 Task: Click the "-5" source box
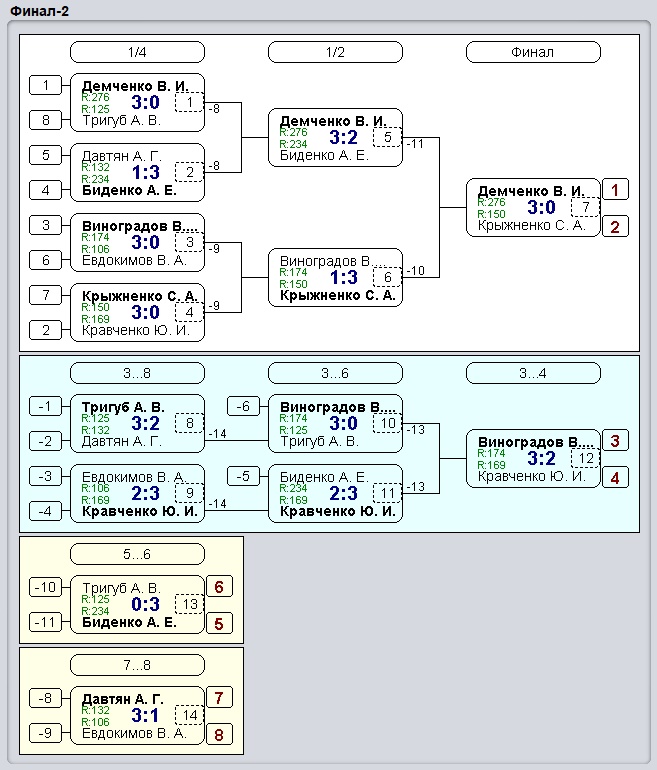point(244,476)
